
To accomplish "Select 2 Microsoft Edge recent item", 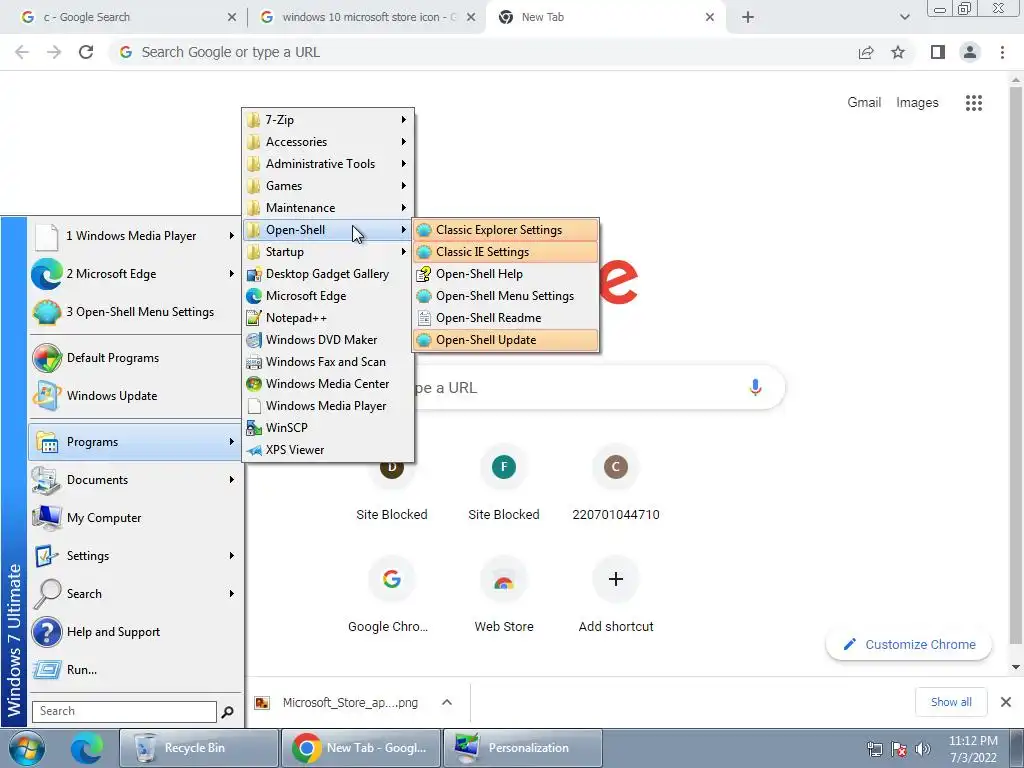I will click(135, 274).
